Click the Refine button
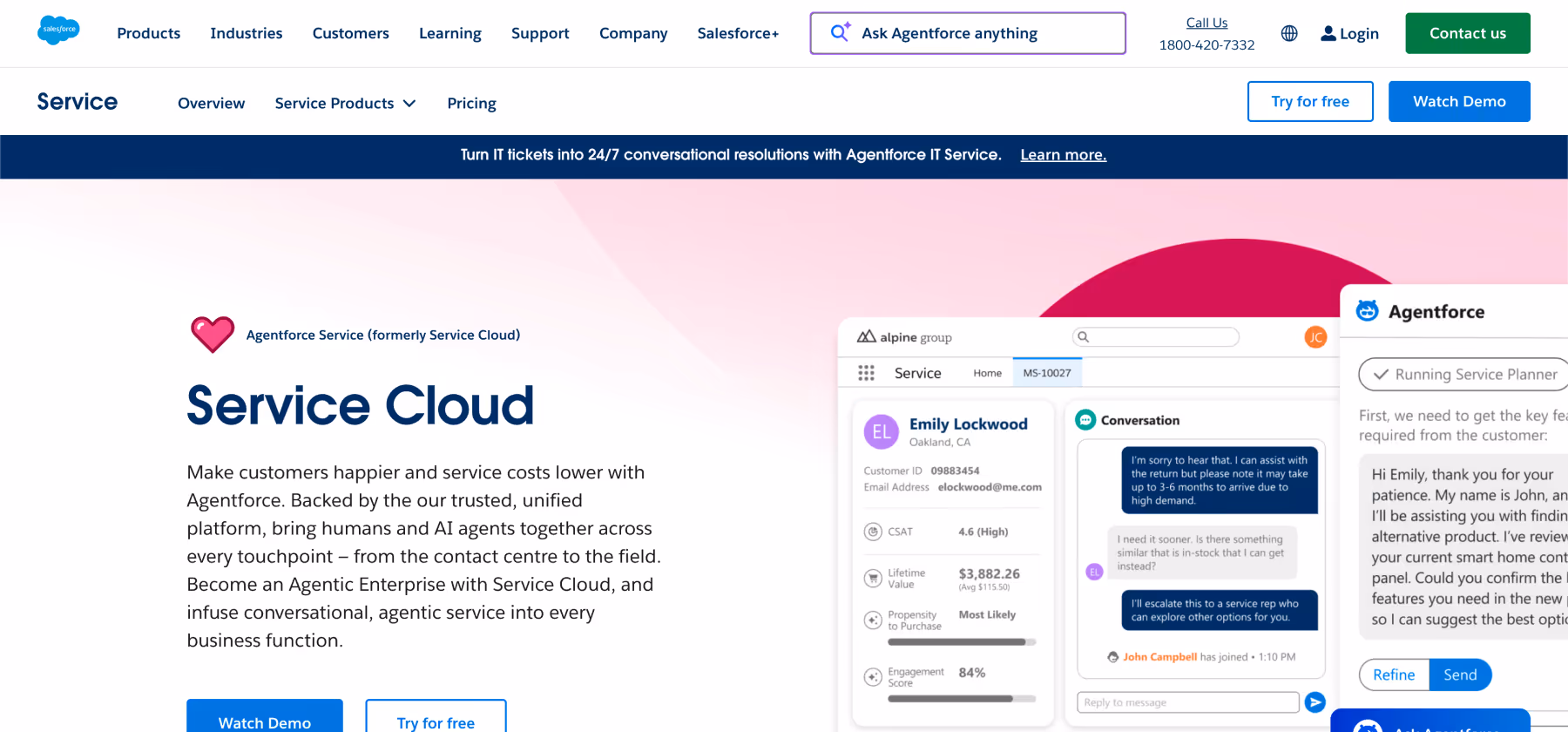Viewport: 1568px width, 732px height. pos(1394,674)
